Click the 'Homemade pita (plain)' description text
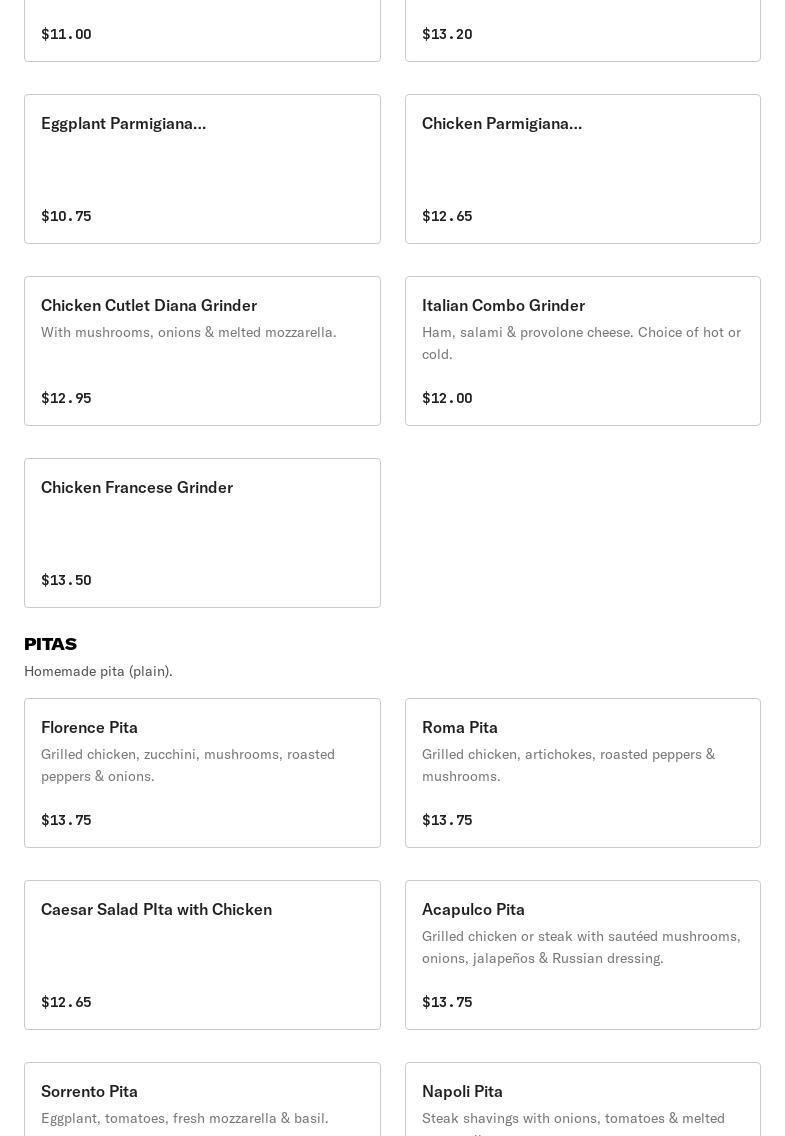This screenshot has height=1136, width=785. tap(99, 671)
